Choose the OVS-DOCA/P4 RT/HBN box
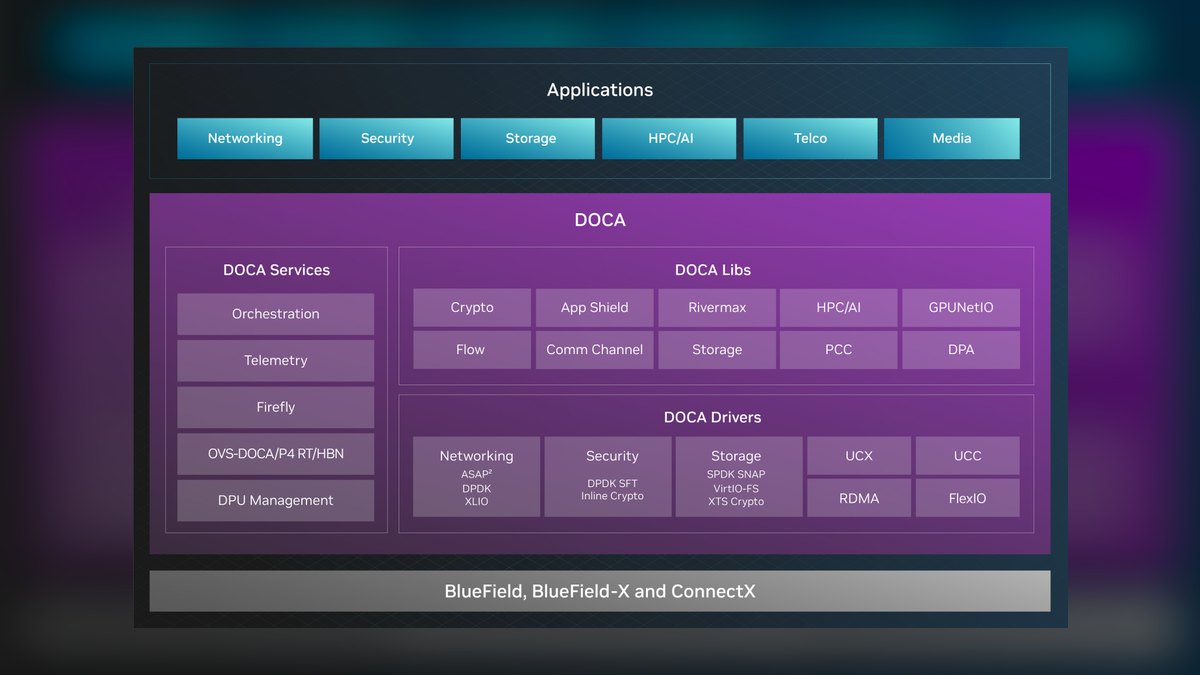 (x=276, y=454)
